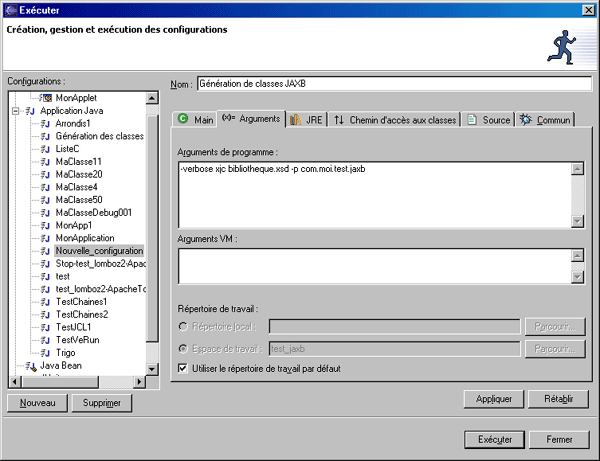Click the Nom text field
The image size is (600, 461).
point(394,84)
